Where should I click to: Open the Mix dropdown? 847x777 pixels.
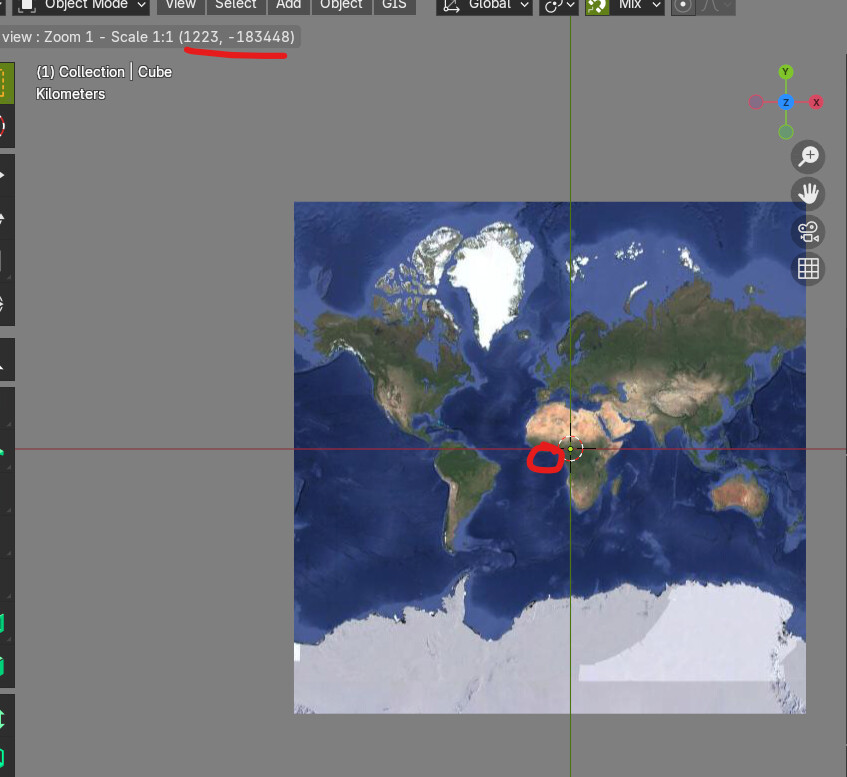point(637,5)
